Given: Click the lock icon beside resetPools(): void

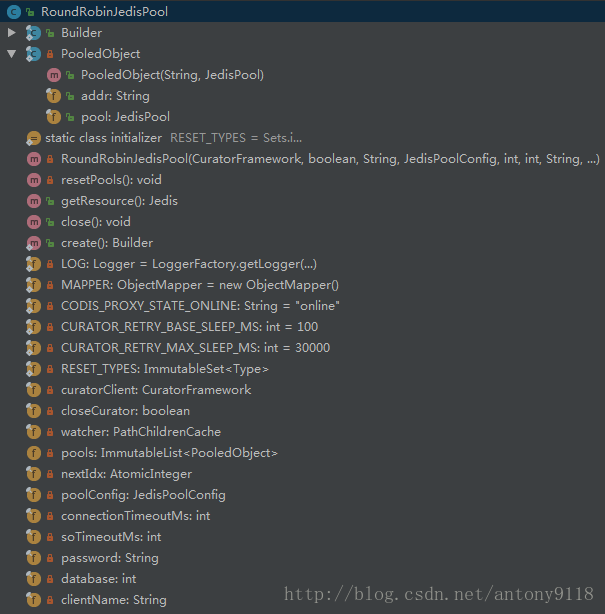Looking at the screenshot, I should (x=50, y=180).
